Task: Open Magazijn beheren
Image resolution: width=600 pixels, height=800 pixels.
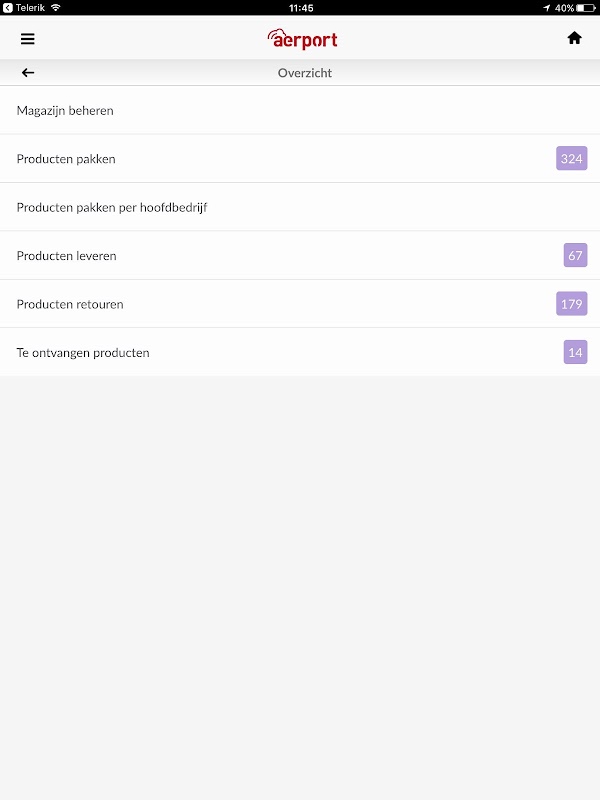Action: (300, 110)
